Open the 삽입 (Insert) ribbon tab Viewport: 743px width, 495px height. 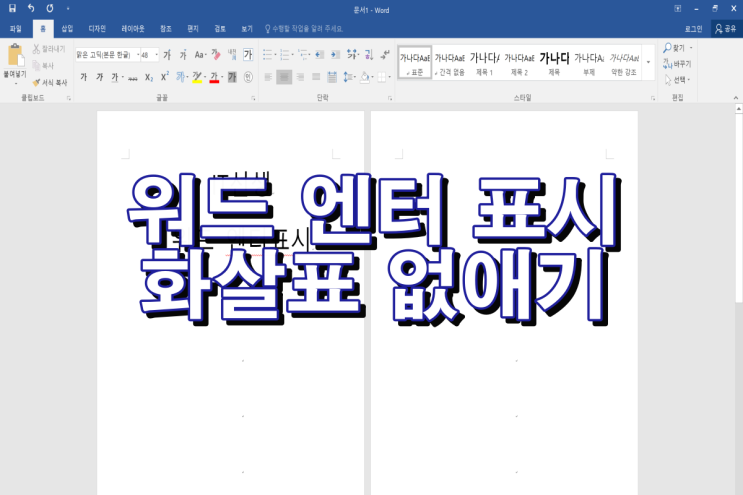[67, 29]
